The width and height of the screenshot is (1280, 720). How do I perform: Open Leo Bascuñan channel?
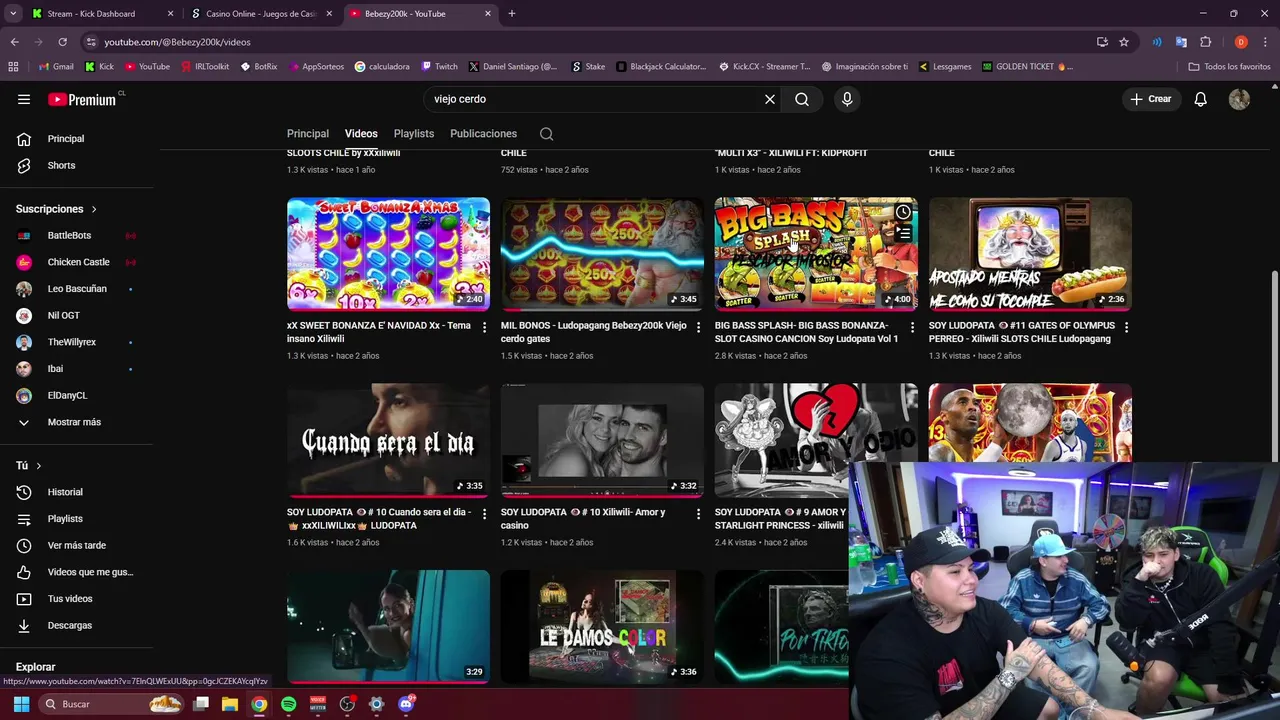click(77, 289)
